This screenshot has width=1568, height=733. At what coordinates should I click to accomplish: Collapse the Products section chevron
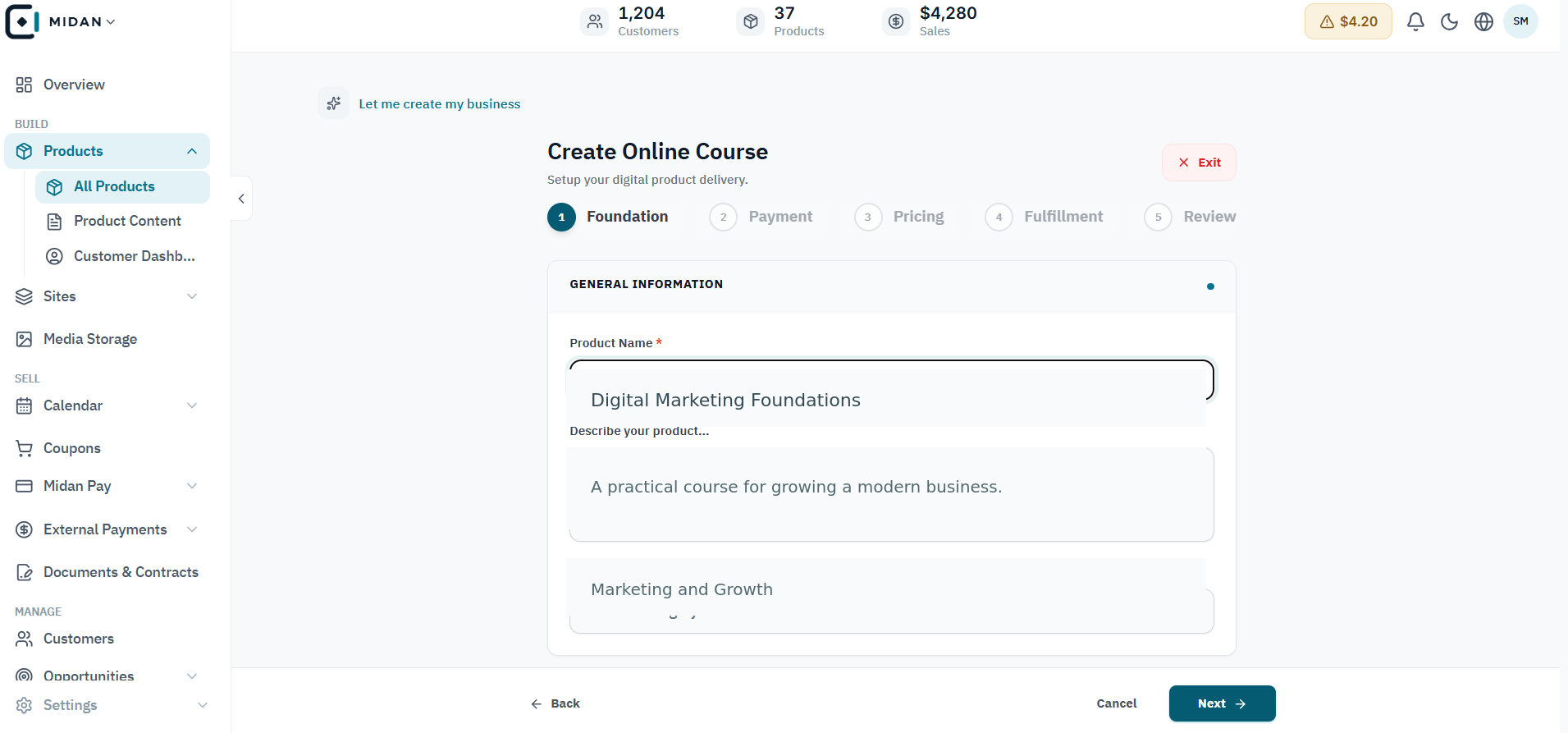point(192,151)
